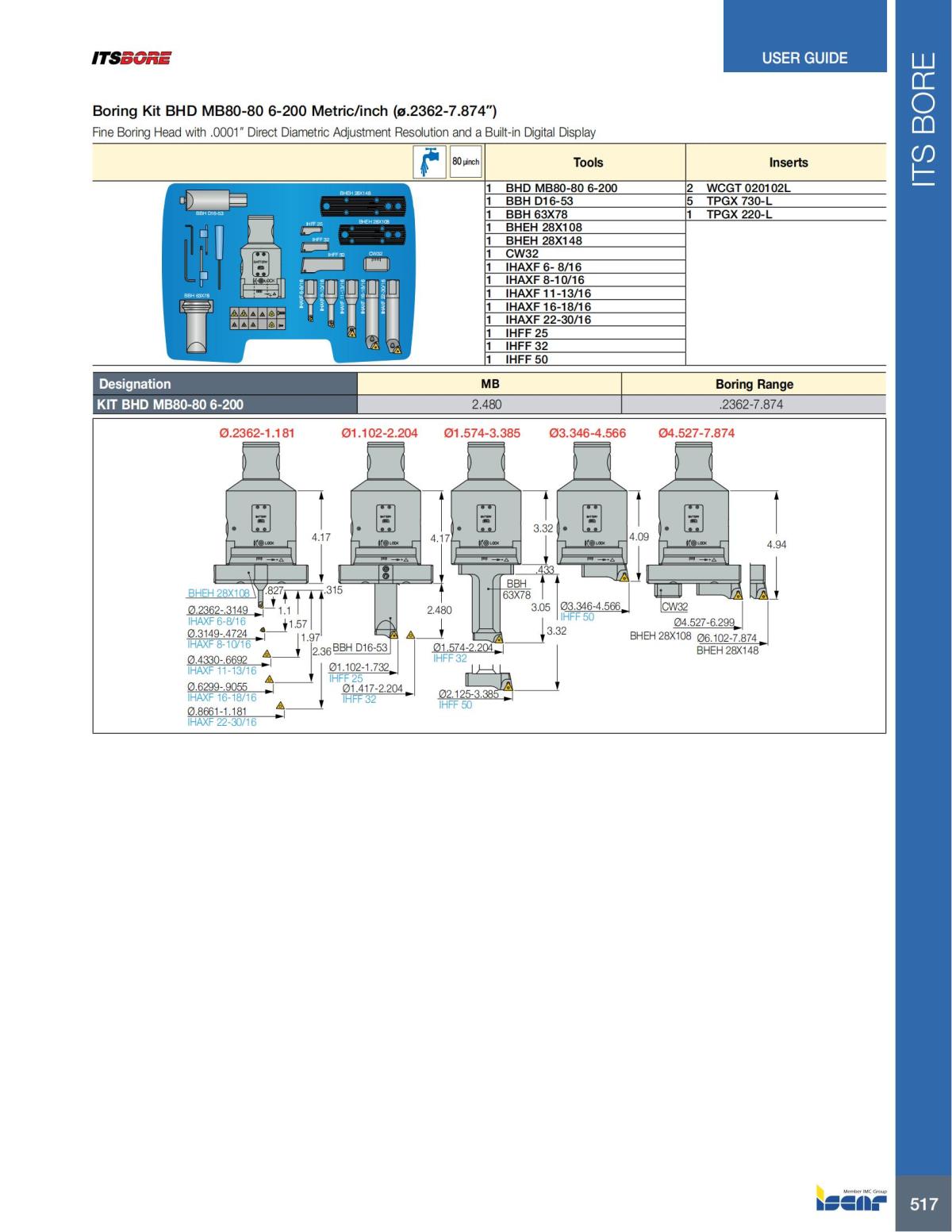Click the blue 'IHFF 25' diagram label
Screen dimensions: 952x1232
click(346, 678)
